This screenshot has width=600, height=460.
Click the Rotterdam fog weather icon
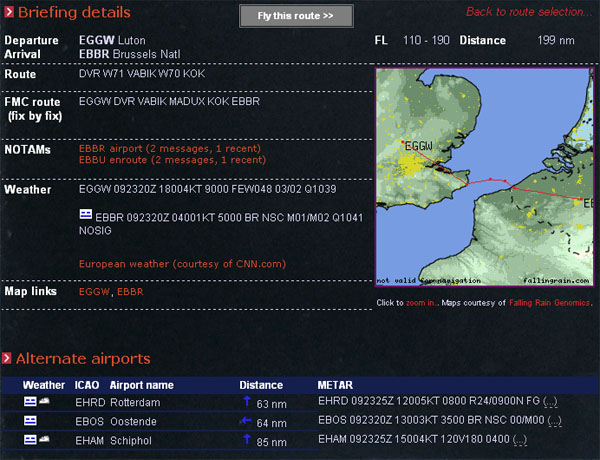(30, 402)
